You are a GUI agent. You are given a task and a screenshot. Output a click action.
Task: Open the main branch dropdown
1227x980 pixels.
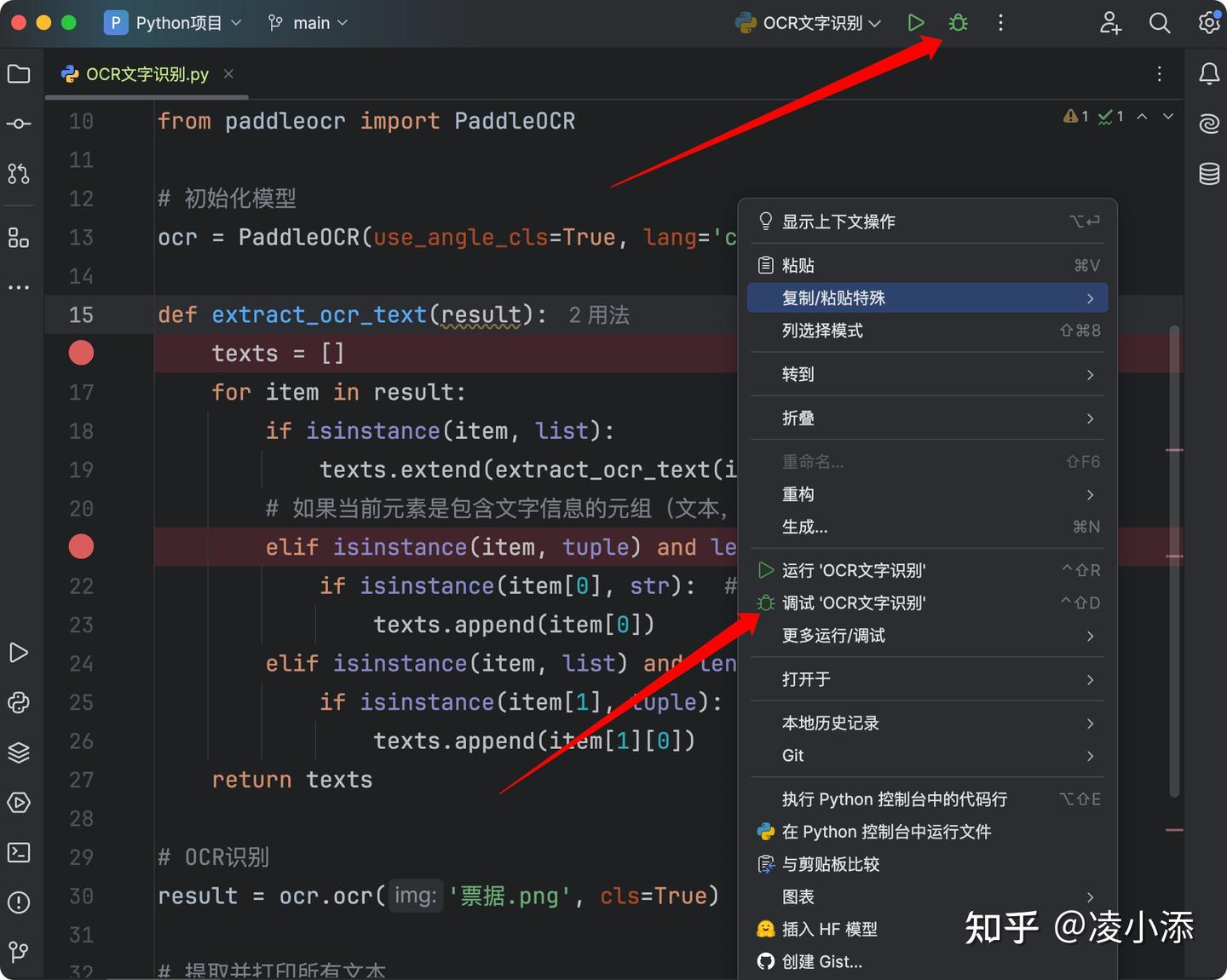(x=308, y=23)
